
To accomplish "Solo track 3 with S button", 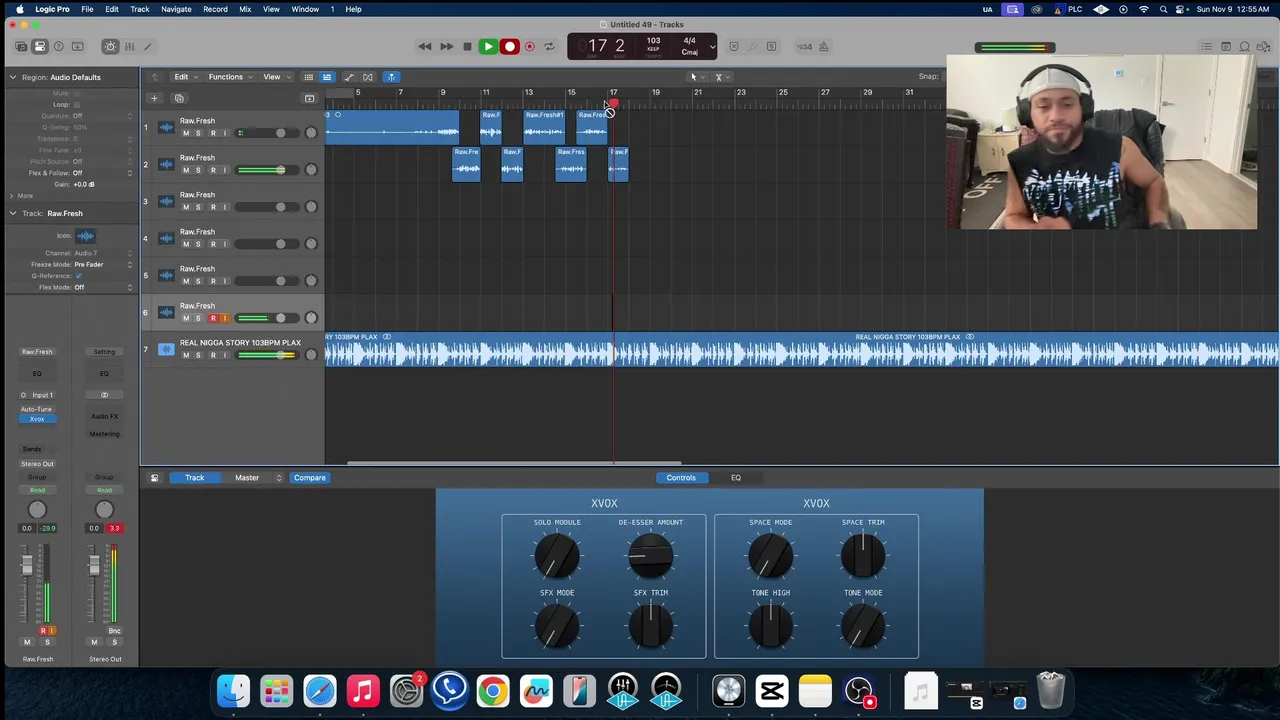I will [198, 207].
